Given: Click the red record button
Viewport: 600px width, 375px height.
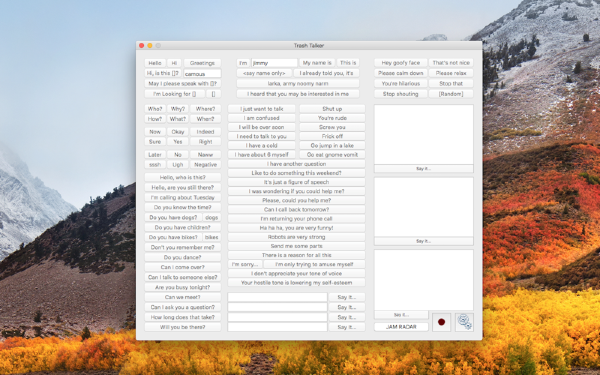Looking at the screenshot, I should pos(441,322).
